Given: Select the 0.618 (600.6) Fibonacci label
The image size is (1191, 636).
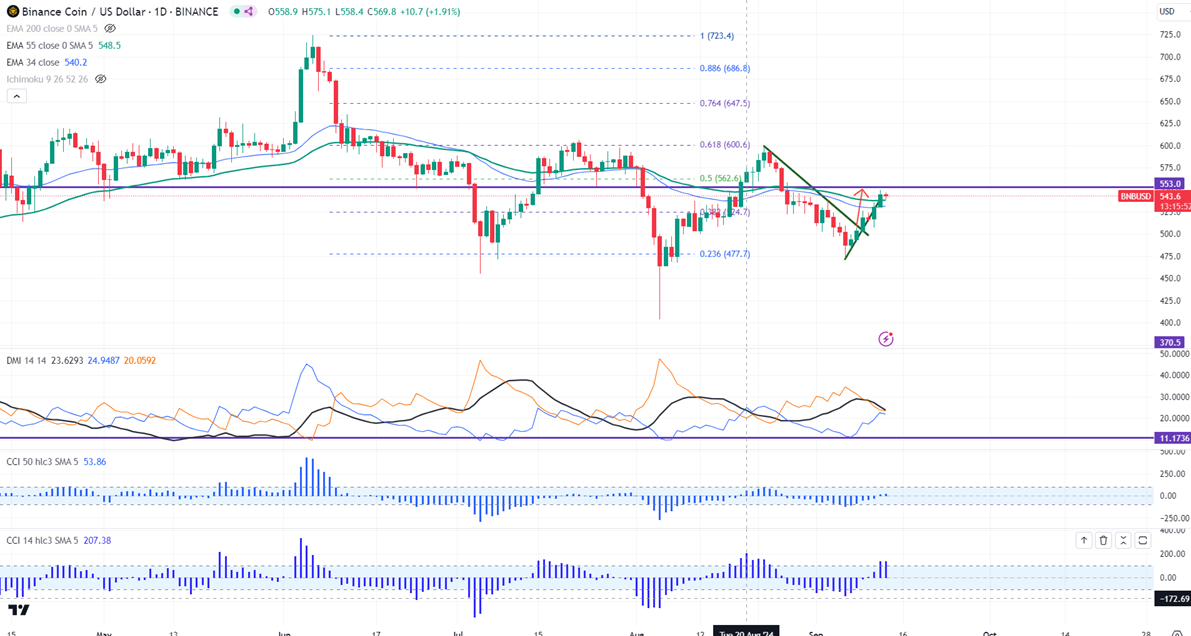Looking at the screenshot, I should coord(725,145).
